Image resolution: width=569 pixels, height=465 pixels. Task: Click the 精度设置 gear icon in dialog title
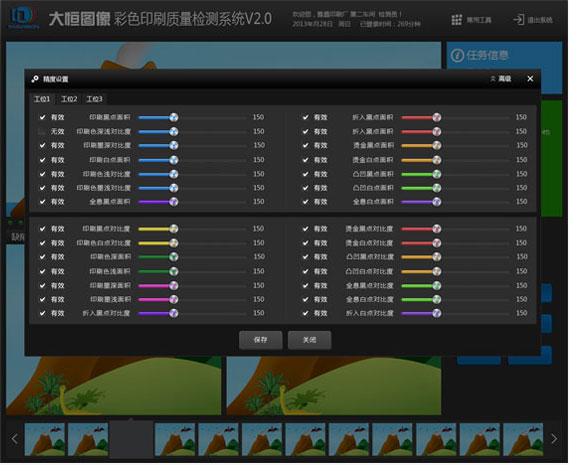[x=35, y=79]
